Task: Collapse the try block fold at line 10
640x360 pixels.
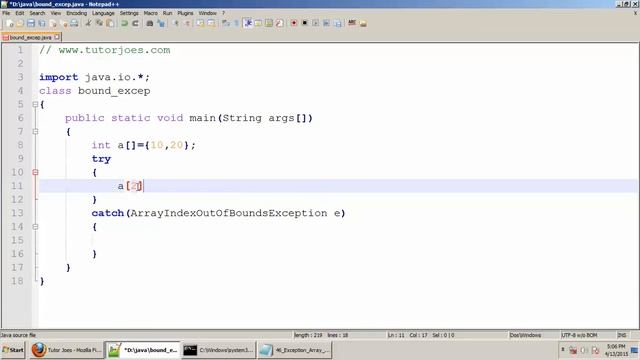Action: (35, 172)
